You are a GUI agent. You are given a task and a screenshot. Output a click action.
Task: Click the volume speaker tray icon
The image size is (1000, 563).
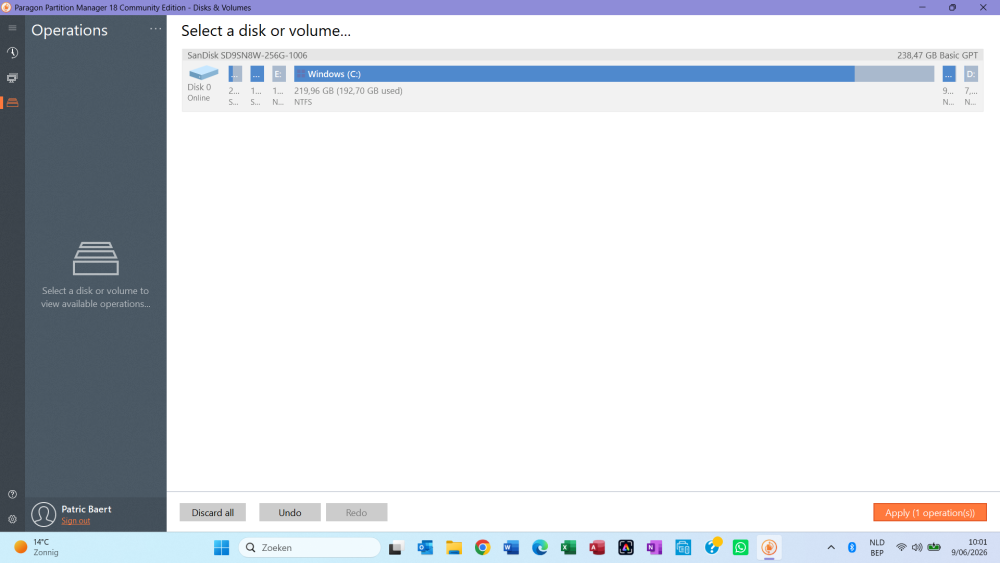[x=917, y=547]
